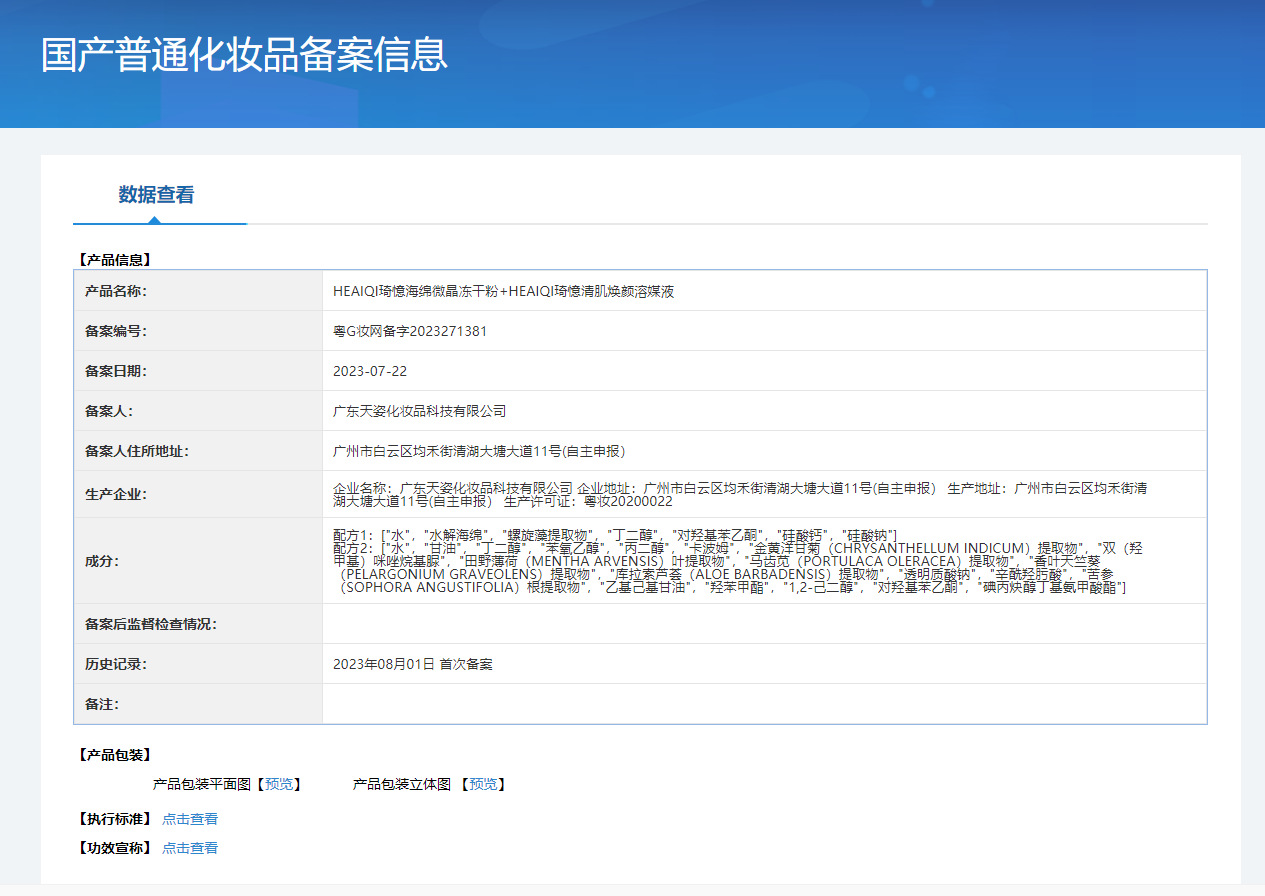The width and height of the screenshot is (1265, 896).
Task: Click the filing date 2023-07-22
Action: click(370, 371)
